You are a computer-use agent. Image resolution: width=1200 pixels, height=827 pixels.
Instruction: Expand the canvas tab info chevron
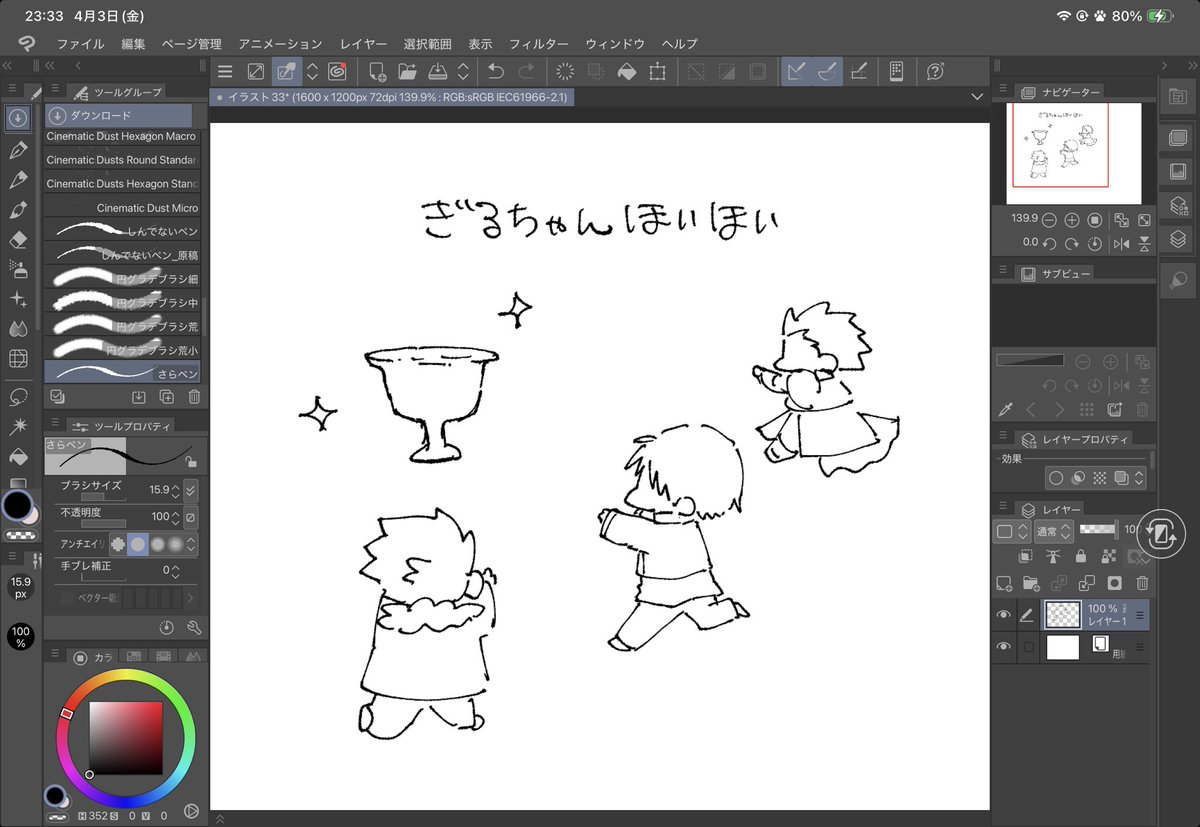coord(977,97)
